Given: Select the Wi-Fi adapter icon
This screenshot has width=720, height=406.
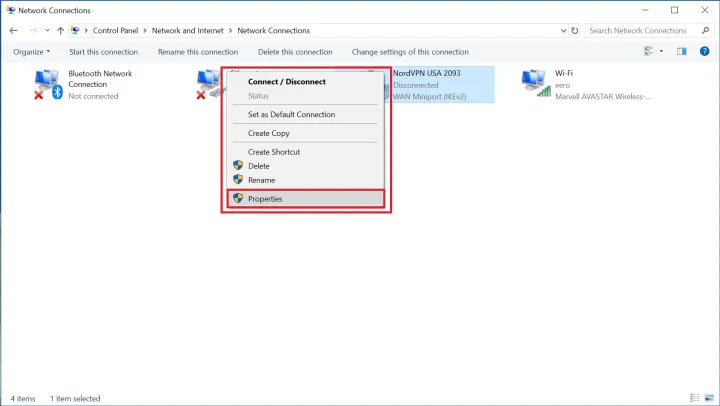Looking at the screenshot, I should (x=536, y=83).
